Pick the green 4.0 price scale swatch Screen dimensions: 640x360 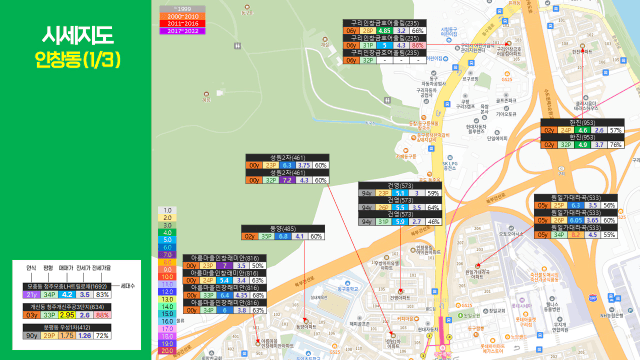pos(167,232)
